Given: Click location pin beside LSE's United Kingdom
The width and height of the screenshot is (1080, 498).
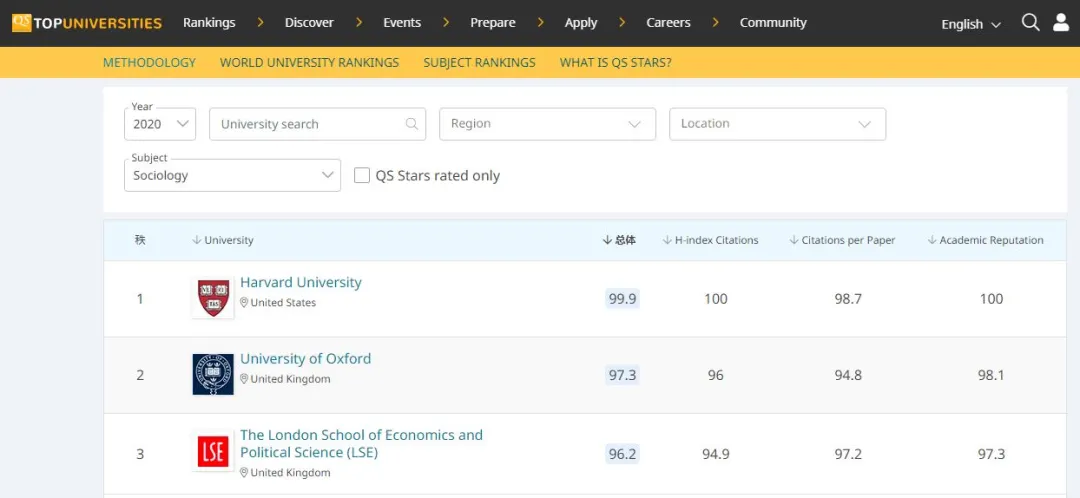Looking at the screenshot, I should pos(244,473).
